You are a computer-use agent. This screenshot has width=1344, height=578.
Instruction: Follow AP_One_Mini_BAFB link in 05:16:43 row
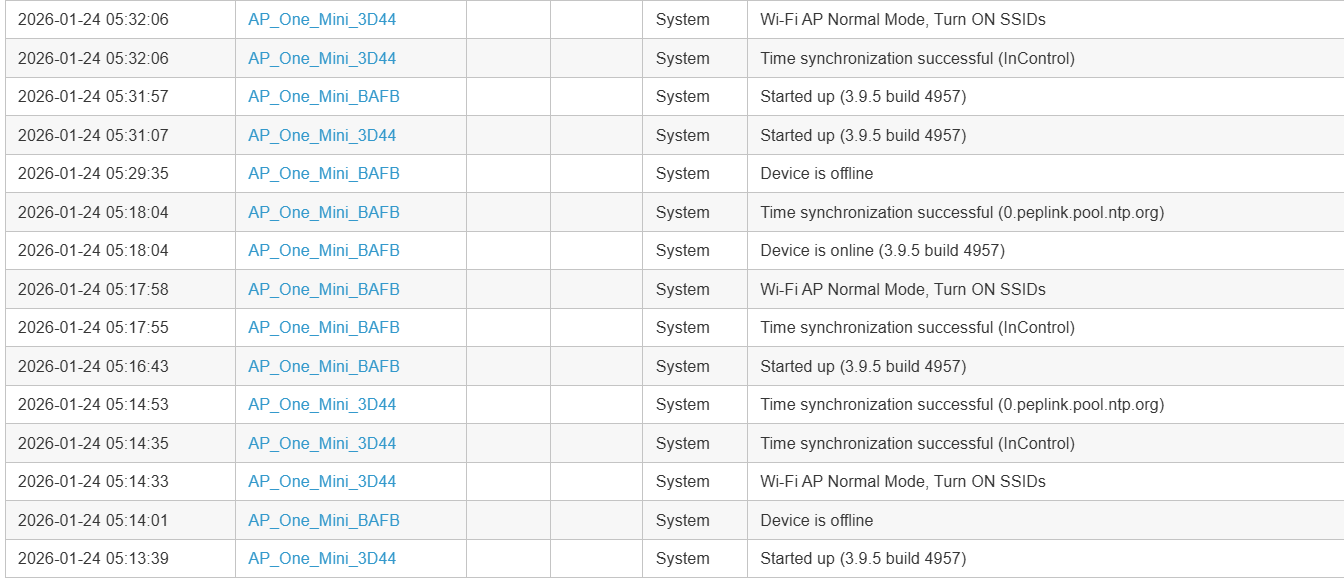click(x=324, y=367)
